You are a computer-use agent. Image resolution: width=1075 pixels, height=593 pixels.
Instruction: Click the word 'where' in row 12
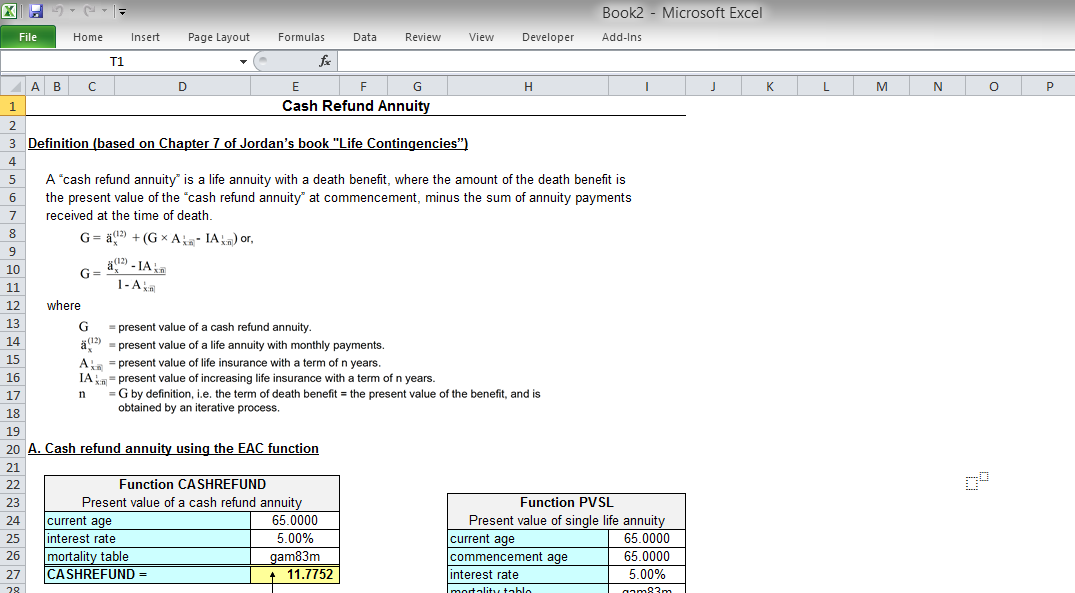click(x=64, y=305)
